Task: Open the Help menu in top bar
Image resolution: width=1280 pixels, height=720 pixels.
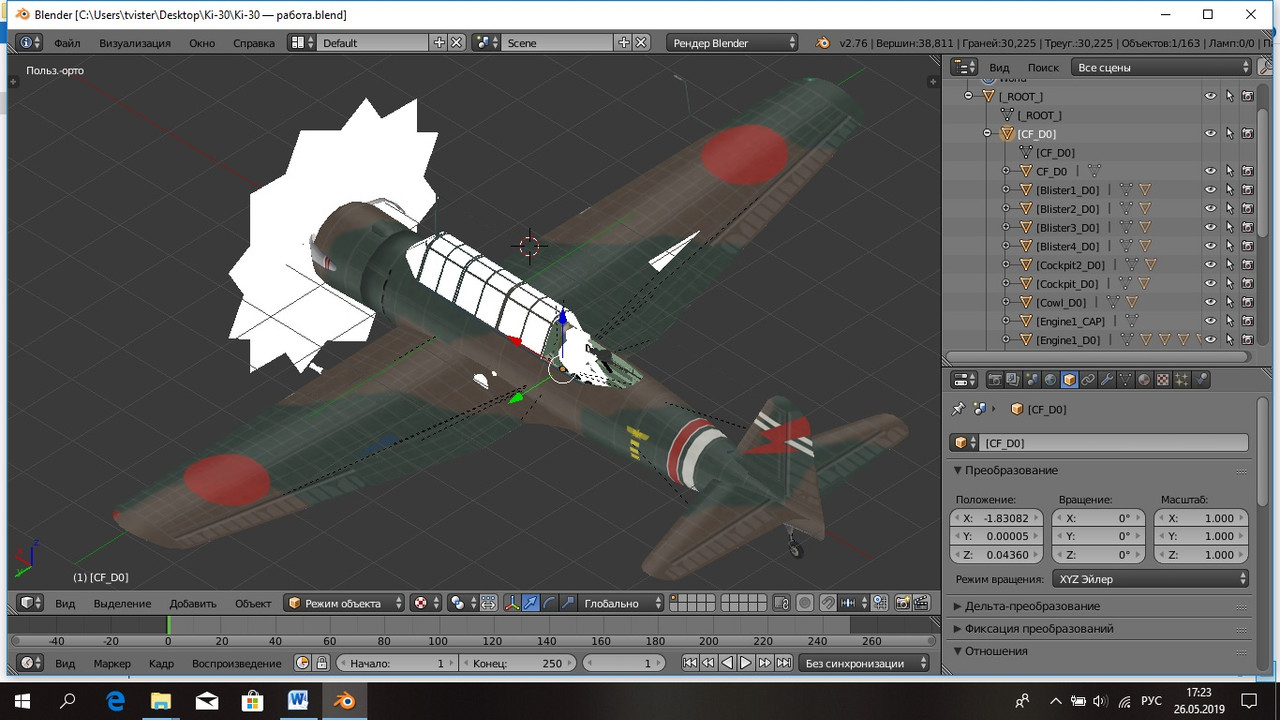Action: [x=254, y=43]
